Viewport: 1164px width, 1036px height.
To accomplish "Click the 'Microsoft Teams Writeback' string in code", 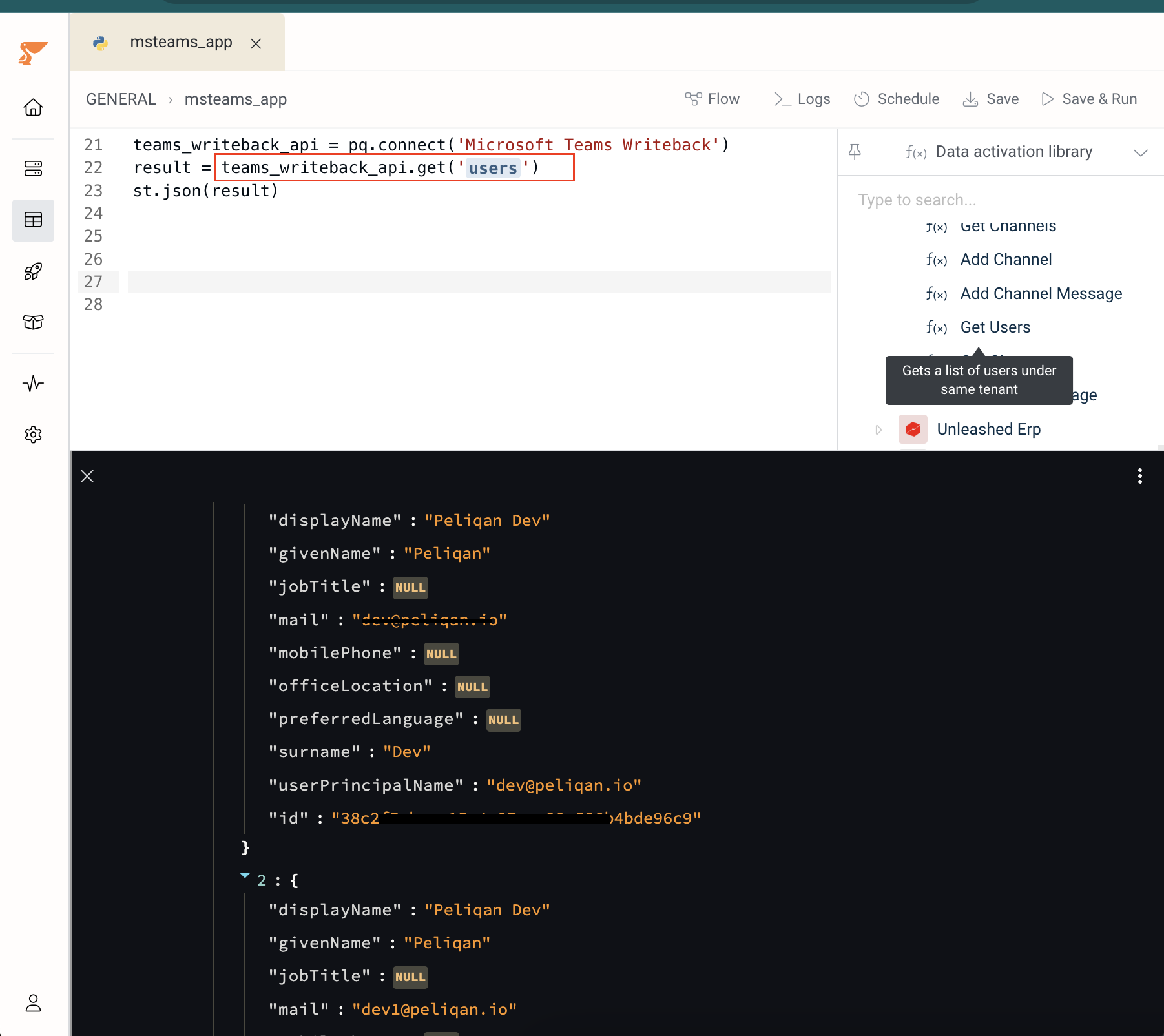I will point(588,145).
